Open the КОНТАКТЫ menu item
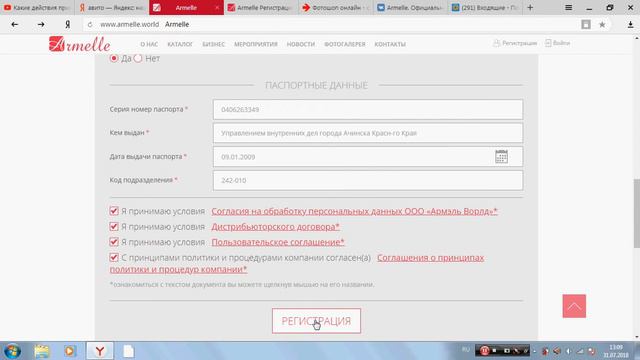 [x=390, y=44]
